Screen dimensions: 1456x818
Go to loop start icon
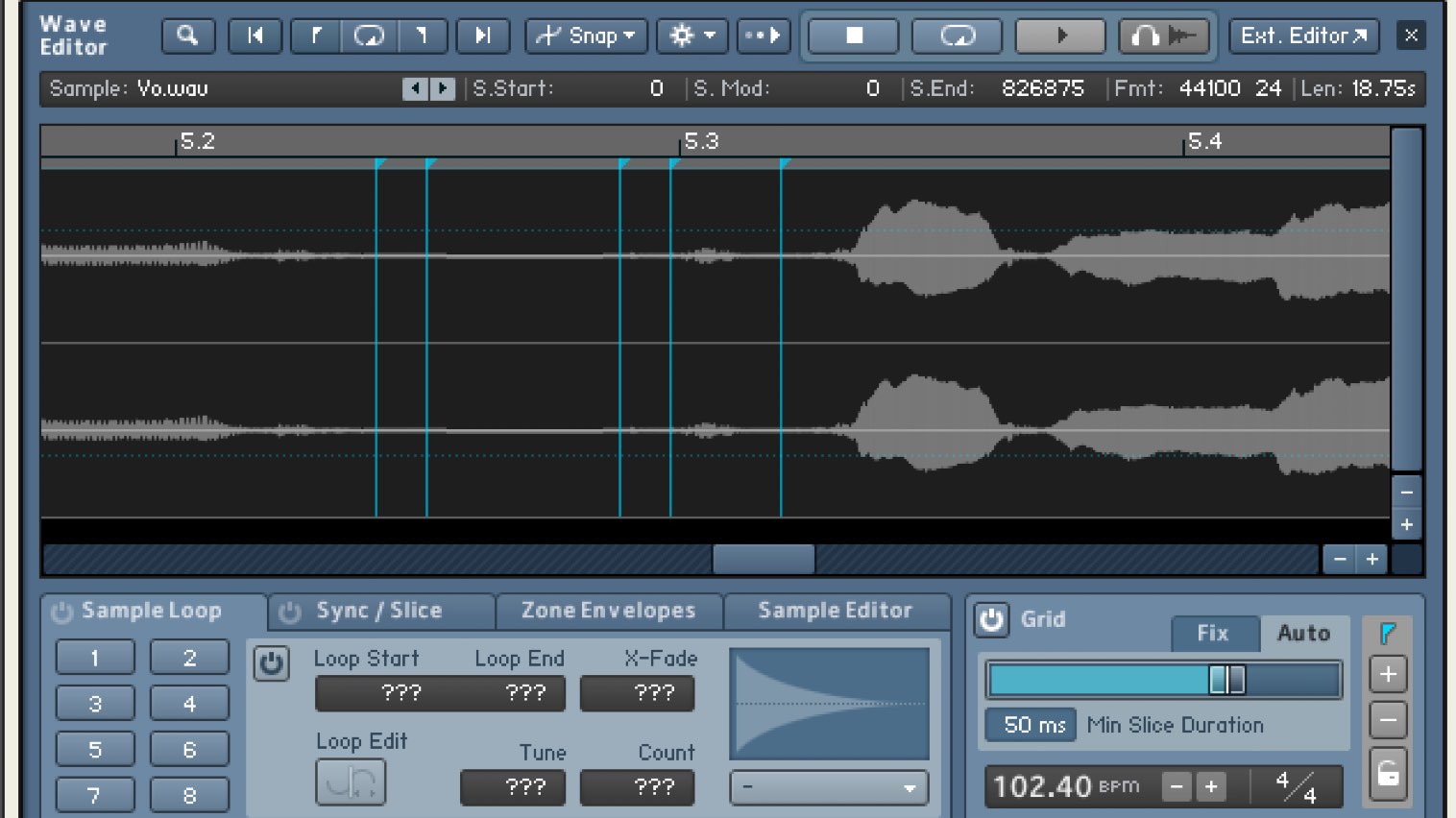[x=316, y=36]
